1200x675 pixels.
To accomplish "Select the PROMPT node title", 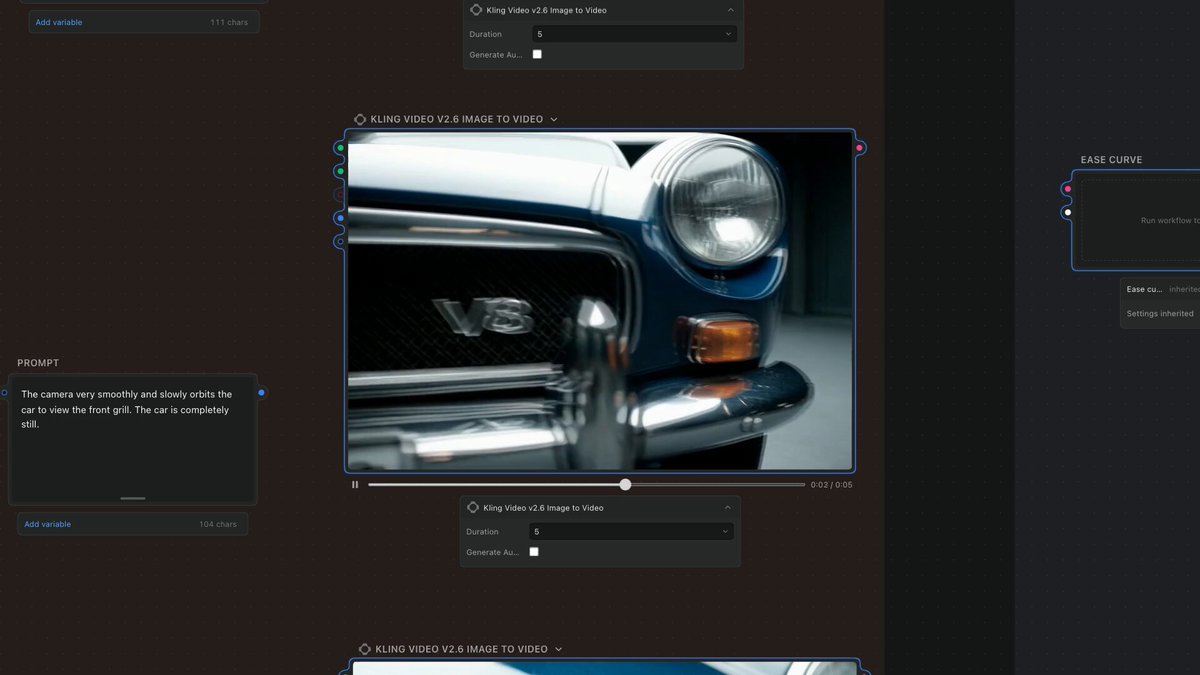I will click(x=38, y=363).
